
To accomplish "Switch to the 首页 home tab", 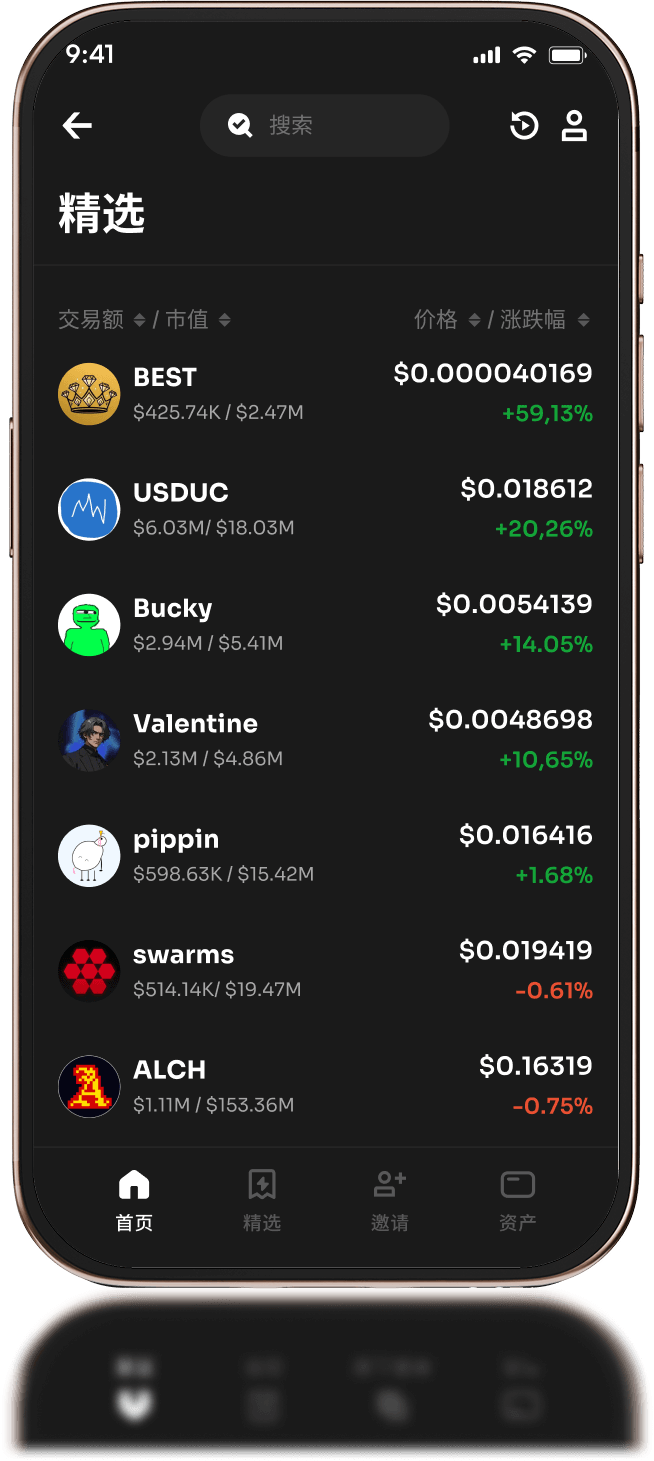I will pos(134,1201).
